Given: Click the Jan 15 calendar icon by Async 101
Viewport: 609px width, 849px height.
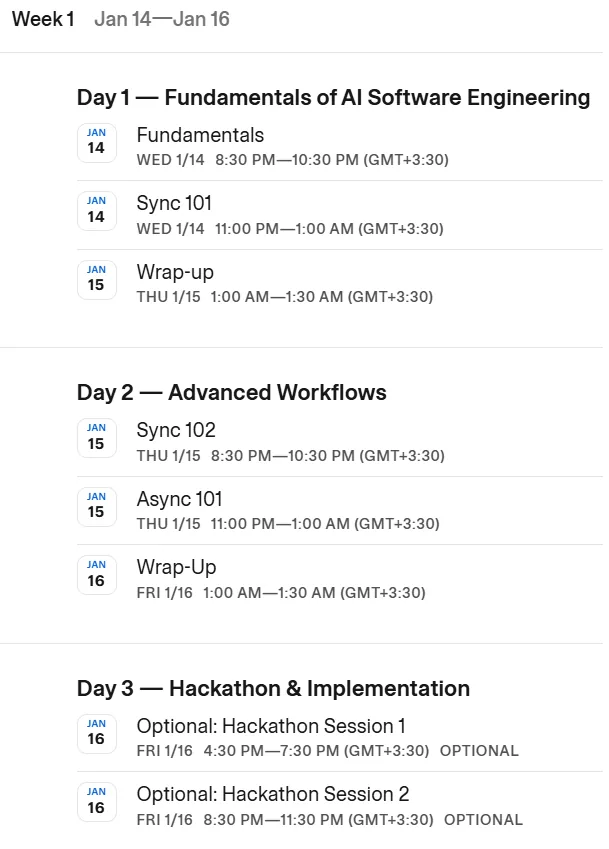Looking at the screenshot, I should click(x=96, y=507).
